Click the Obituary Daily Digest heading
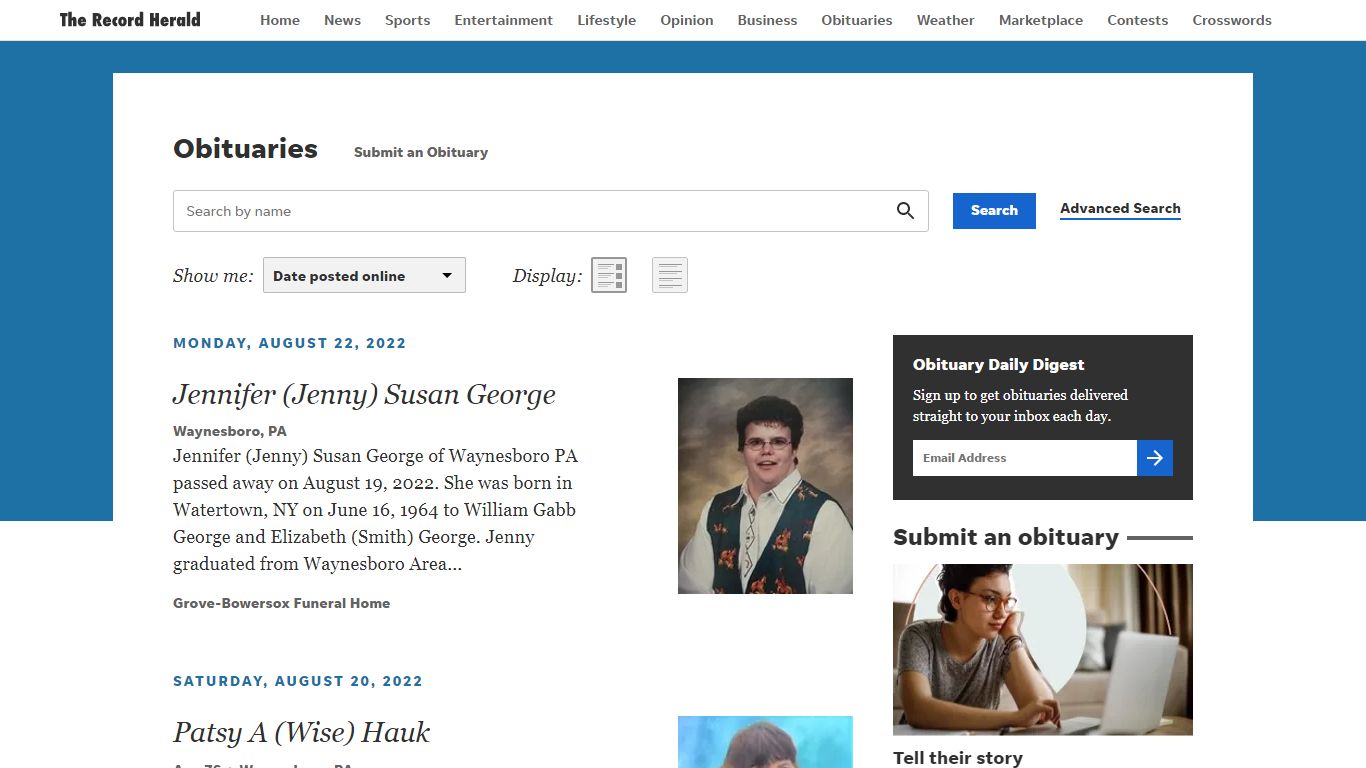This screenshot has height=768, width=1366. pyautogui.click(x=998, y=365)
